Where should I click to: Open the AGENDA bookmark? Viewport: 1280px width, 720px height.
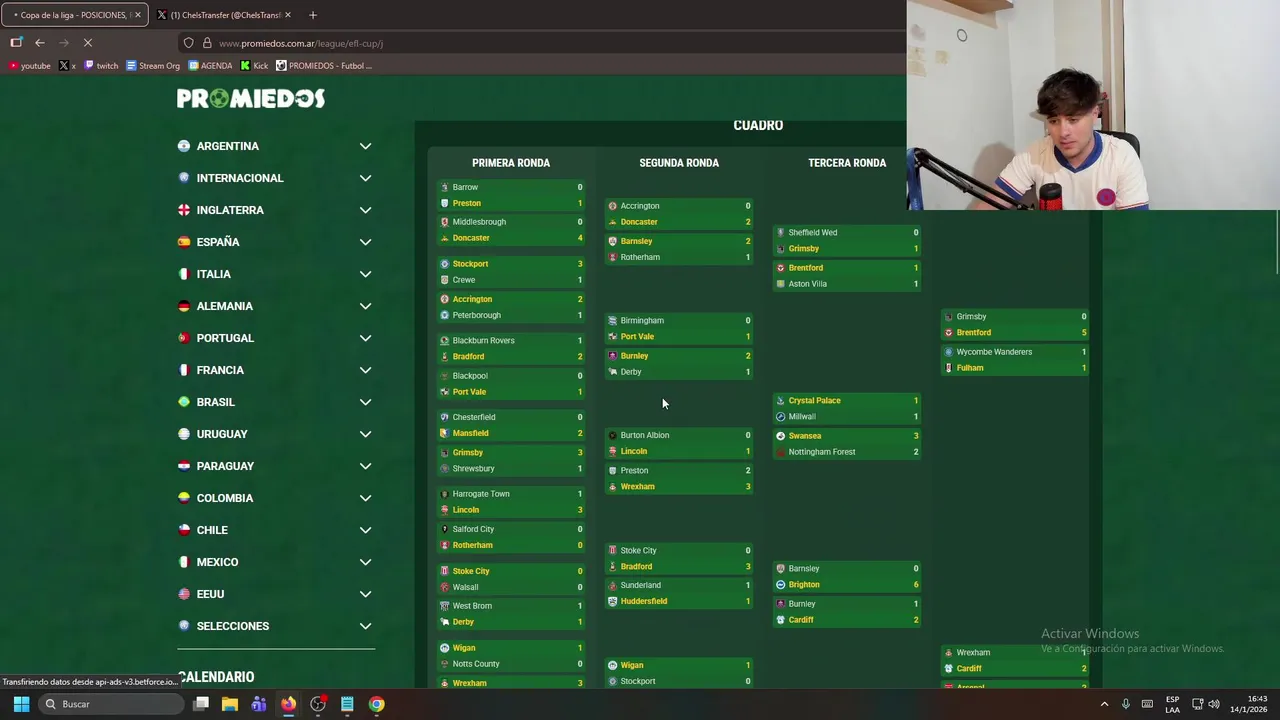click(210, 66)
